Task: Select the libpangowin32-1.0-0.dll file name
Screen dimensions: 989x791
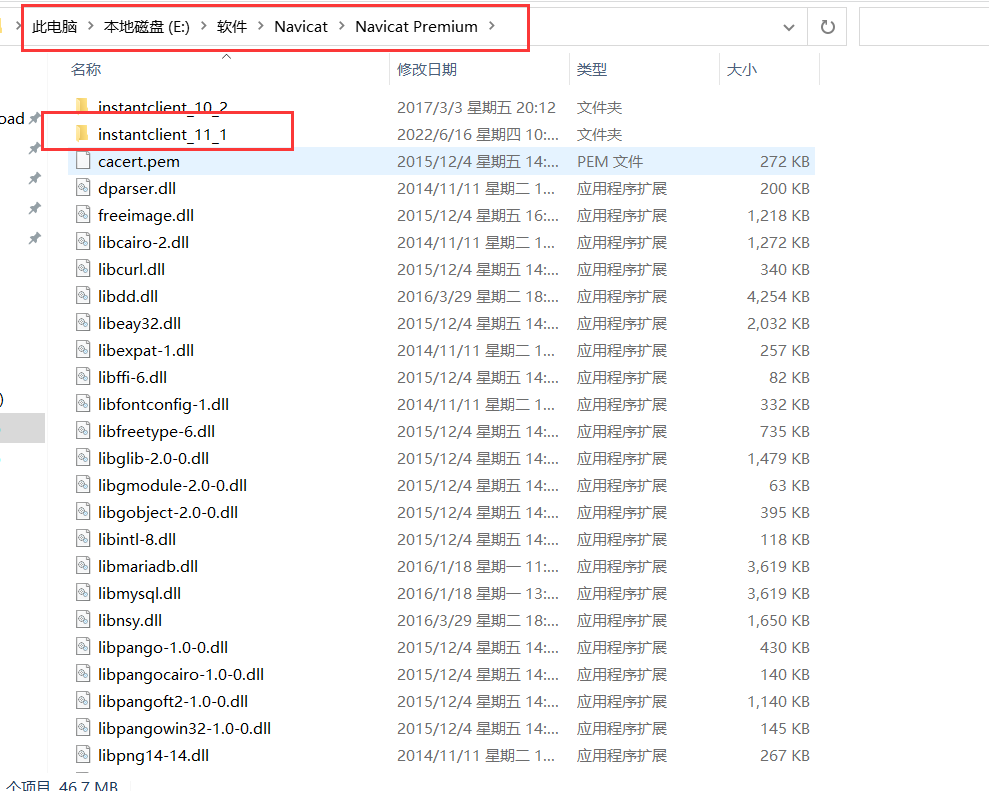Action: (184, 728)
